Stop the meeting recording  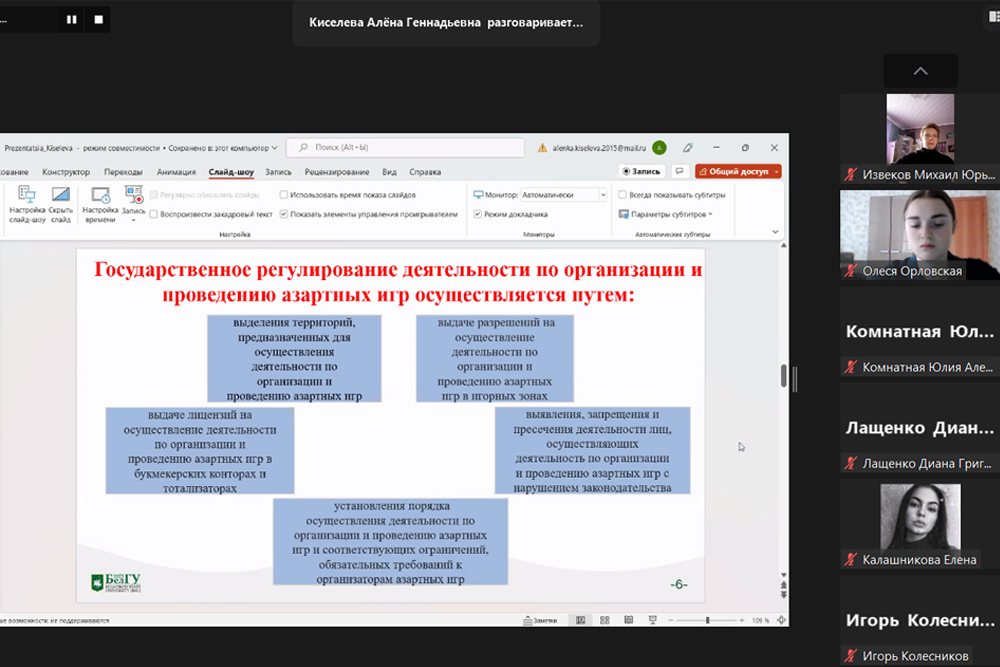click(98, 19)
